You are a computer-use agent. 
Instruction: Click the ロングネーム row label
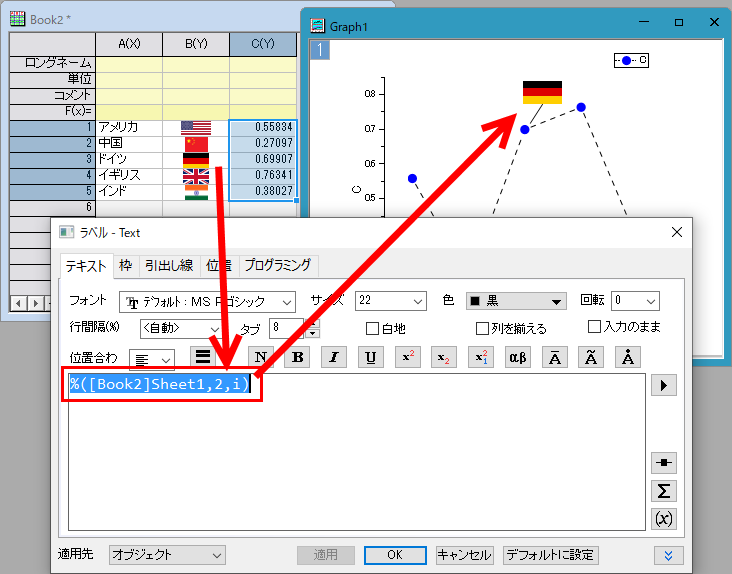tap(52, 64)
